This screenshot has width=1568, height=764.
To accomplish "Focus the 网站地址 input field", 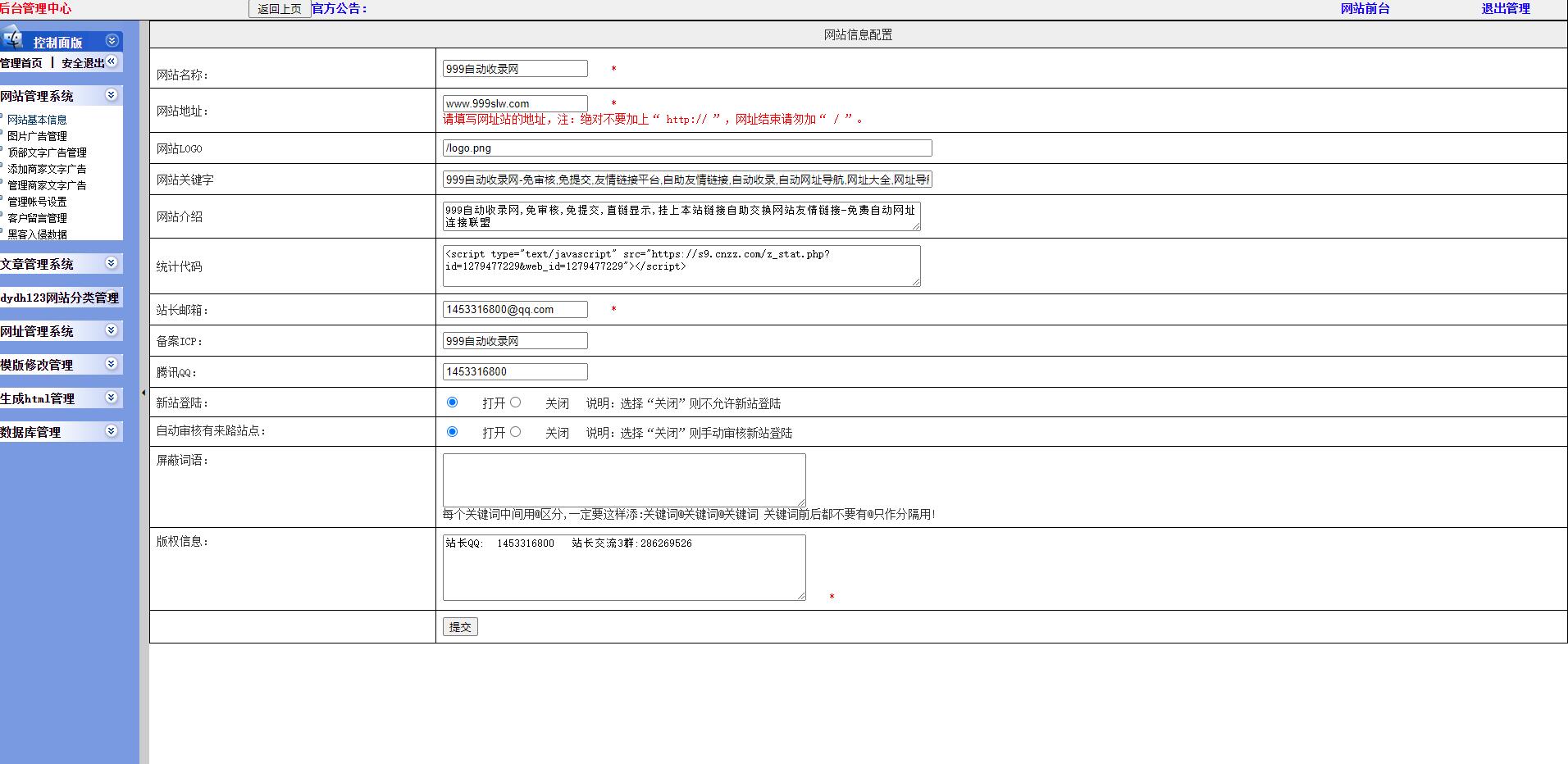I will [515, 103].
